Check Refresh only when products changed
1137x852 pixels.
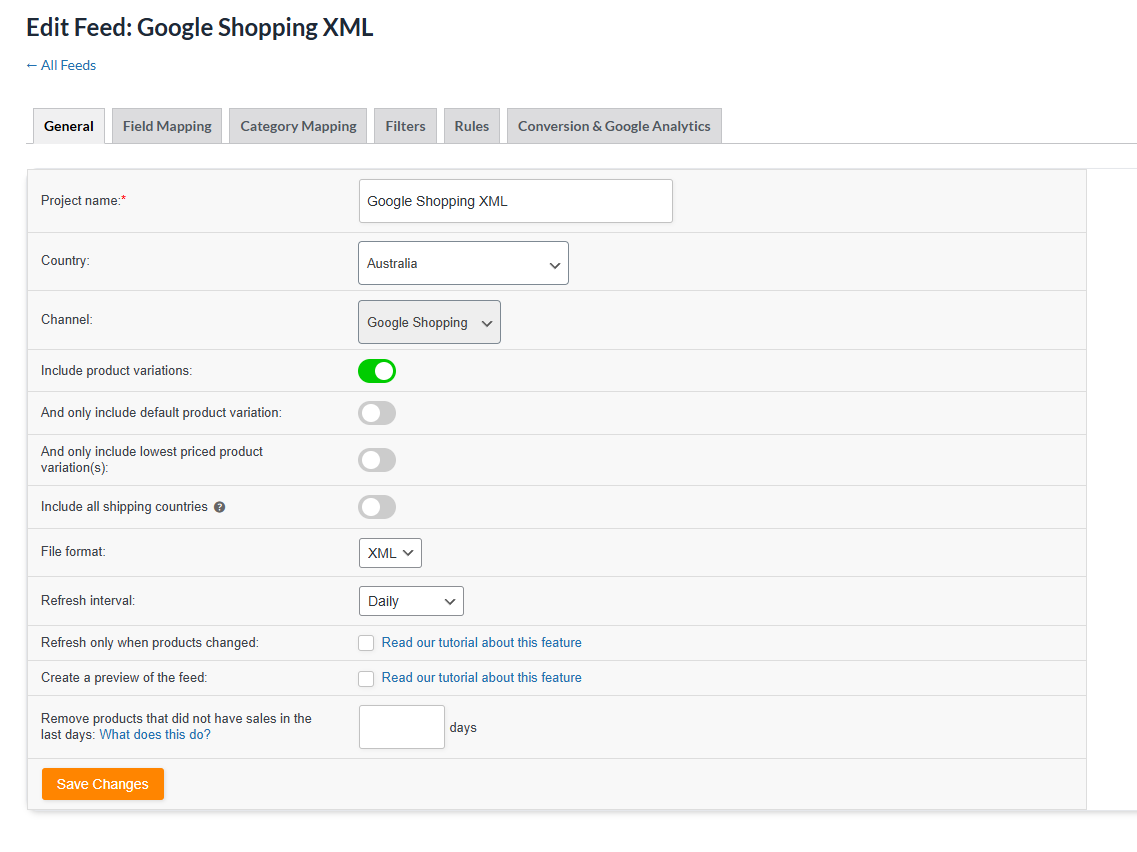(x=366, y=643)
